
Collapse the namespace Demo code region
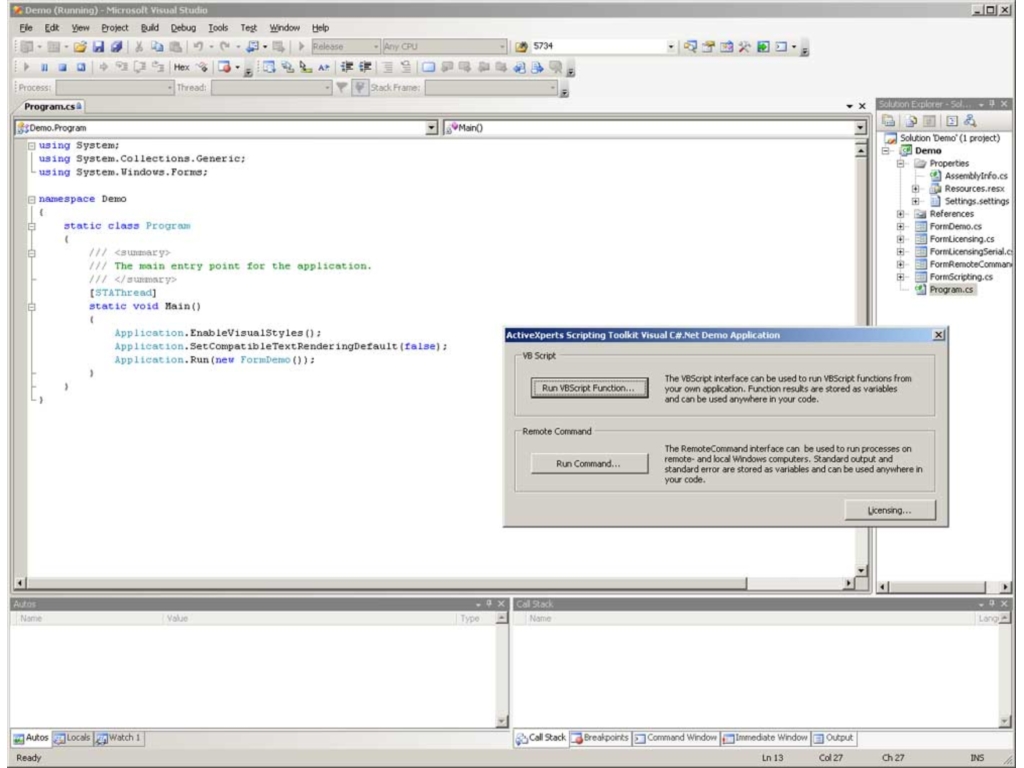tap(31, 199)
